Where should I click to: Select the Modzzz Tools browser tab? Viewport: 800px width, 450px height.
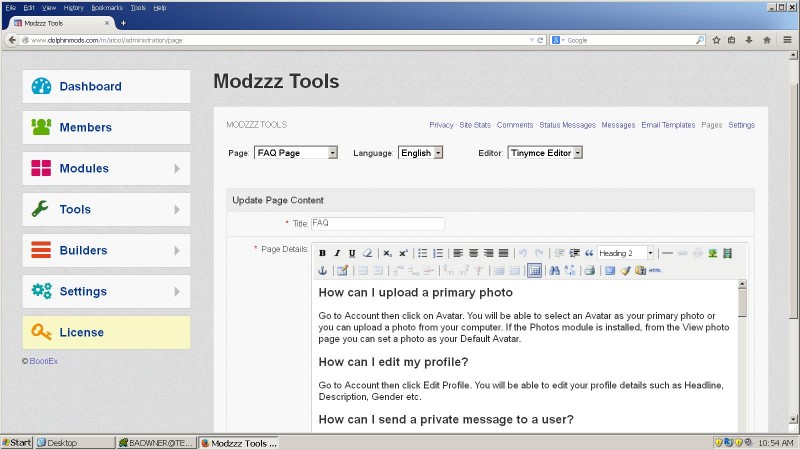pyautogui.click(x=61, y=23)
